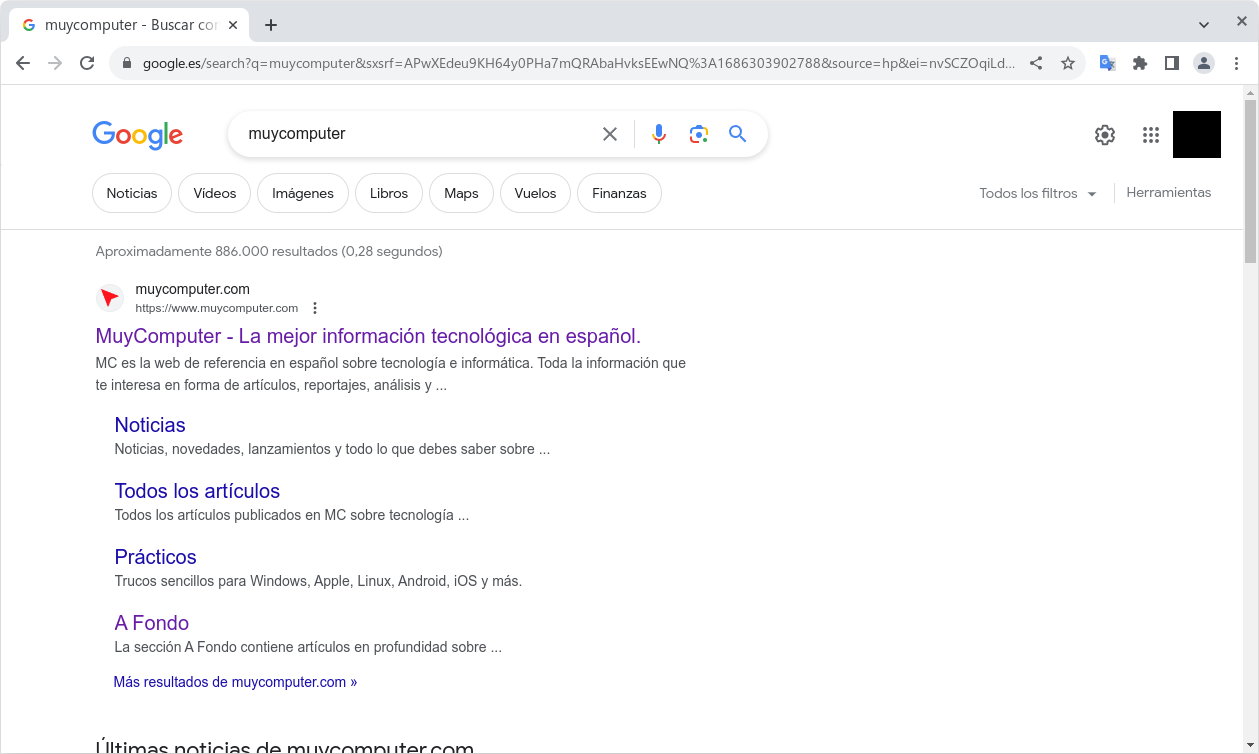1259x754 pixels.
Task: Open Google settings gear icon
Action: 1104,135
